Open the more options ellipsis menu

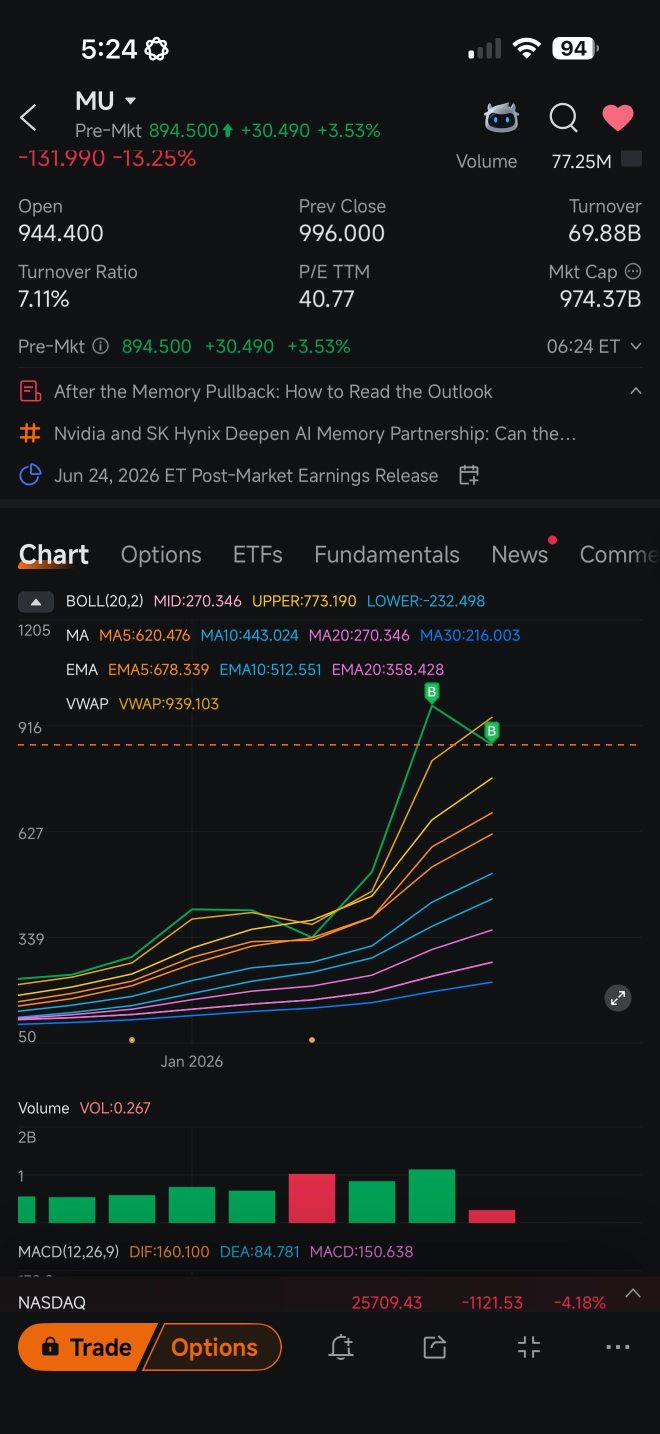[618, 1347]
